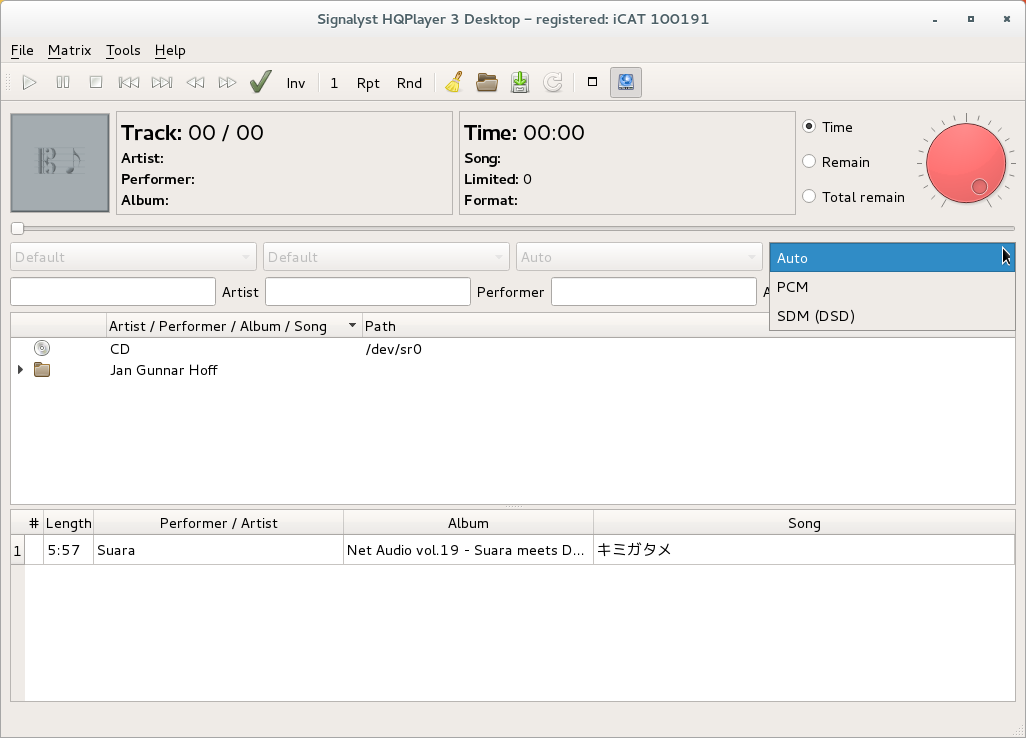The height and width of the screenshot is (738, 1026).
Task: Close the HQPlayer window
Action: click(1006, 19)
